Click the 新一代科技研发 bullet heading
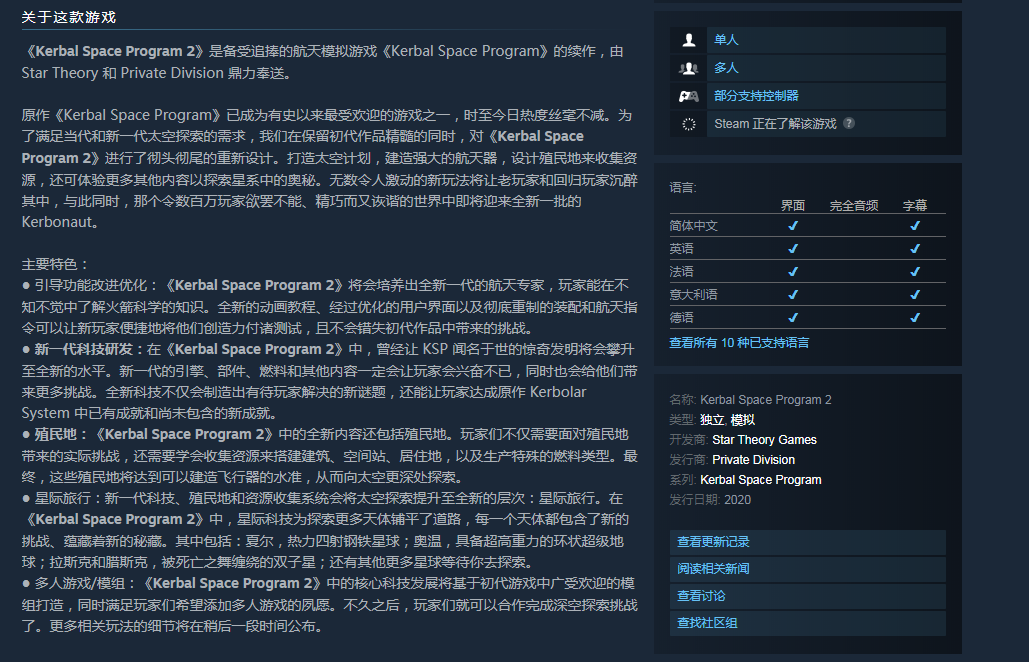The width and height of the screenshot is (1029, 662). tap(83, 349)
